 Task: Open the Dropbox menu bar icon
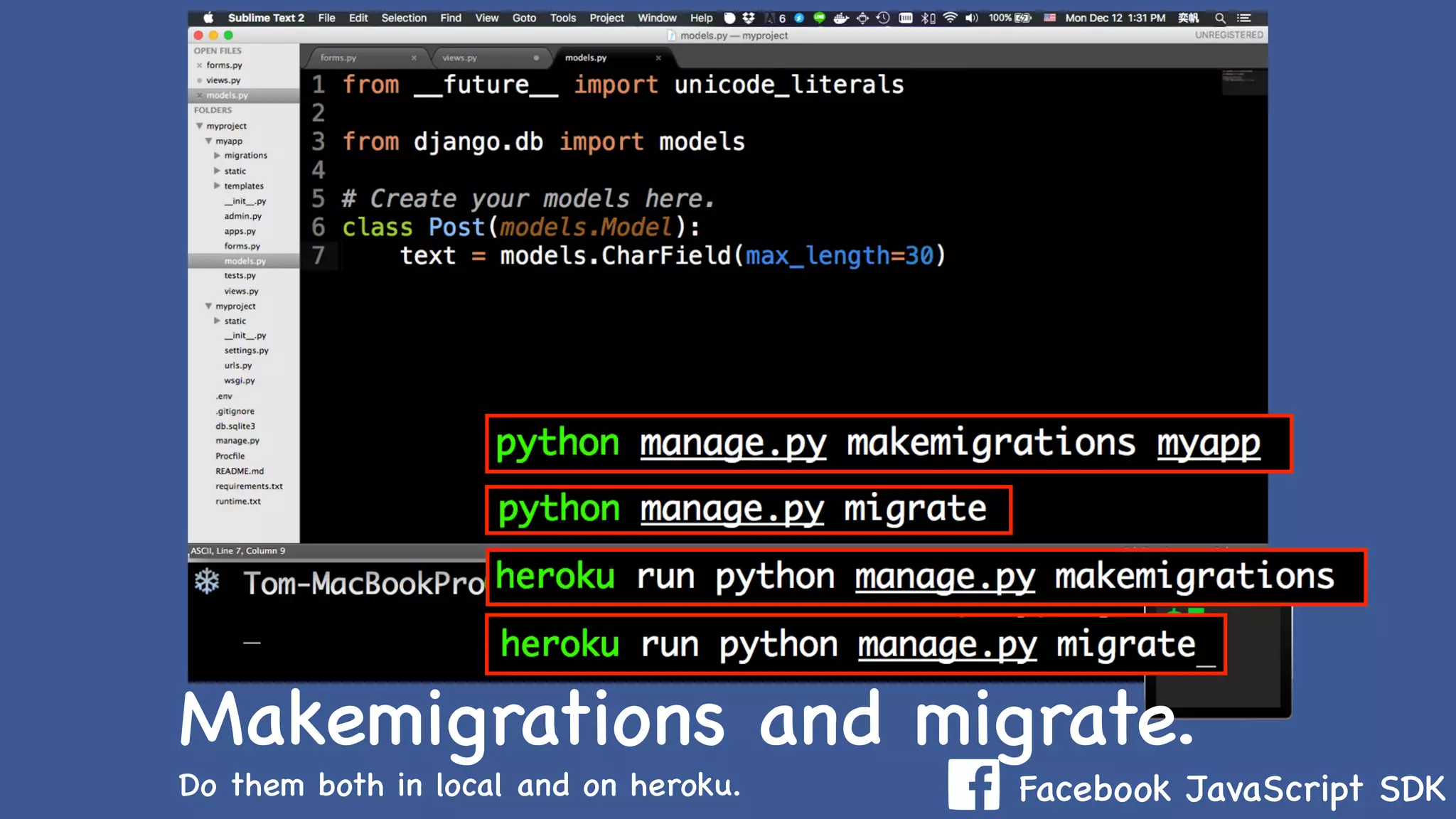click(749, 18)
